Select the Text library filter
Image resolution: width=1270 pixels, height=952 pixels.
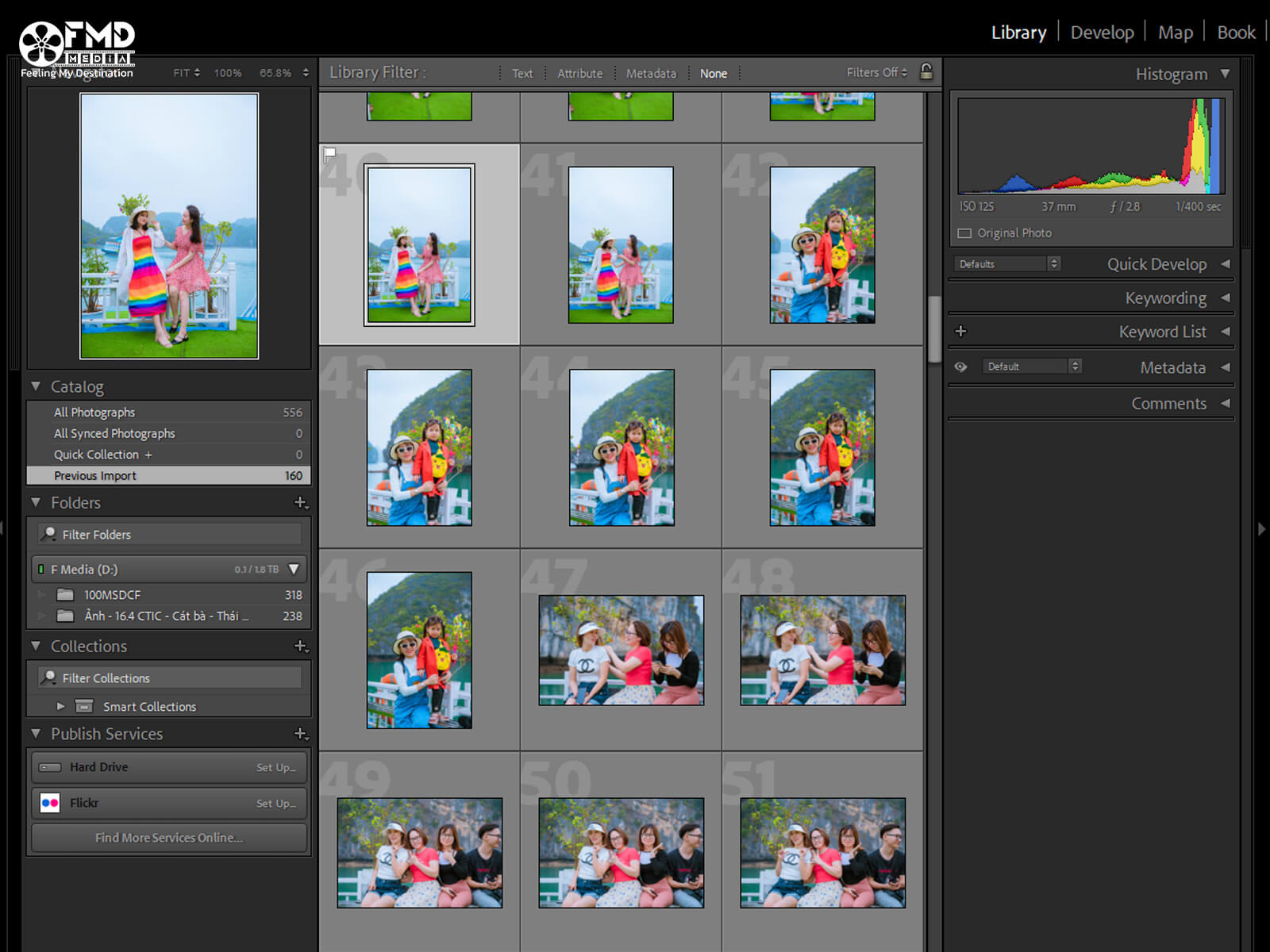click(x=522, y=73)
